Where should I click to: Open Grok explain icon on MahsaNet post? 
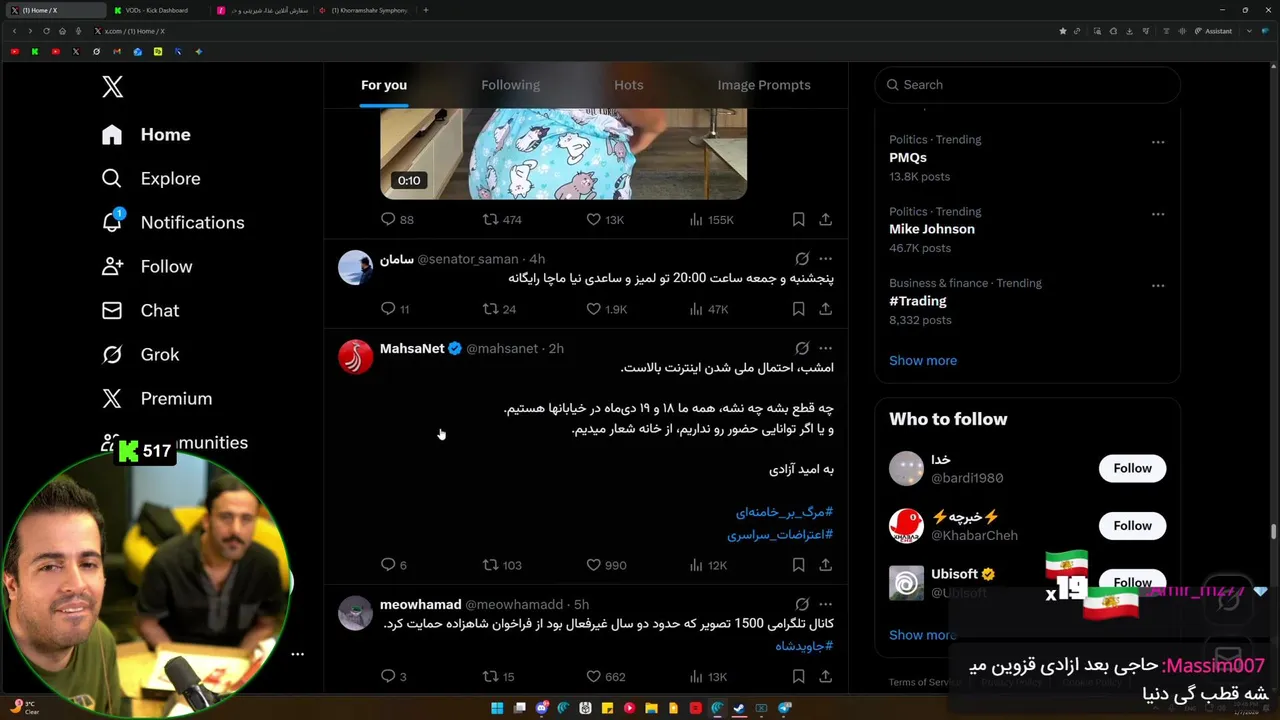pos(802,349)
